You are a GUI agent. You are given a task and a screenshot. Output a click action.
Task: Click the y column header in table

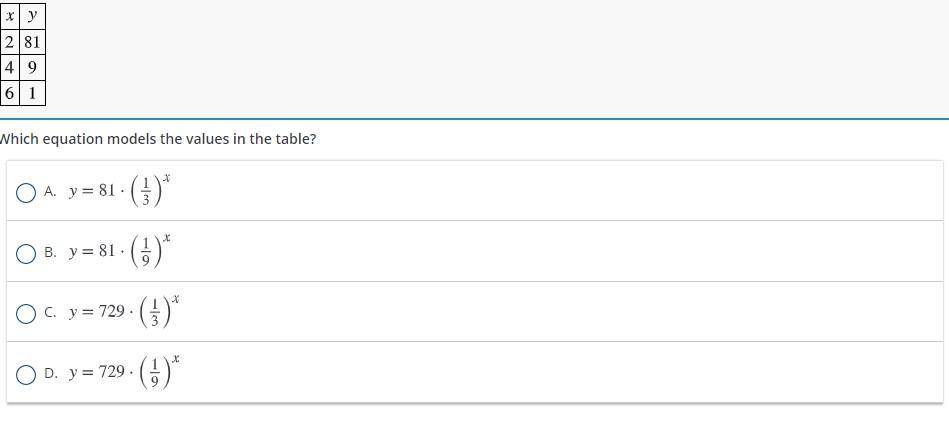point(32,16)
